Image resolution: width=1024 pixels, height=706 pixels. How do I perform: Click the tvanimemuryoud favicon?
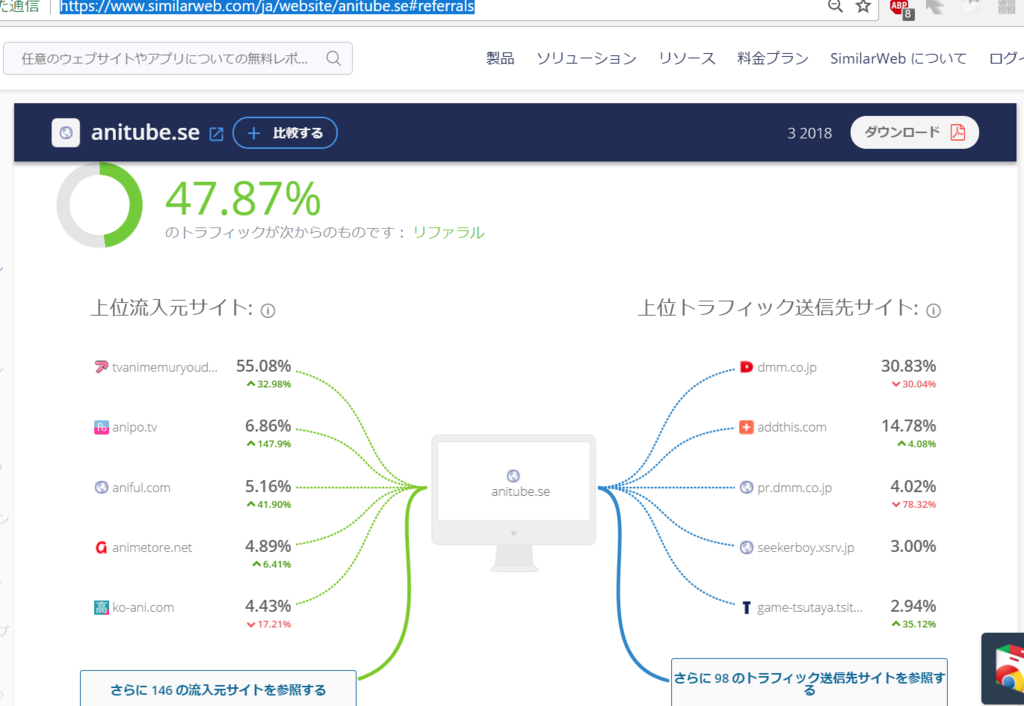[101, 367]
